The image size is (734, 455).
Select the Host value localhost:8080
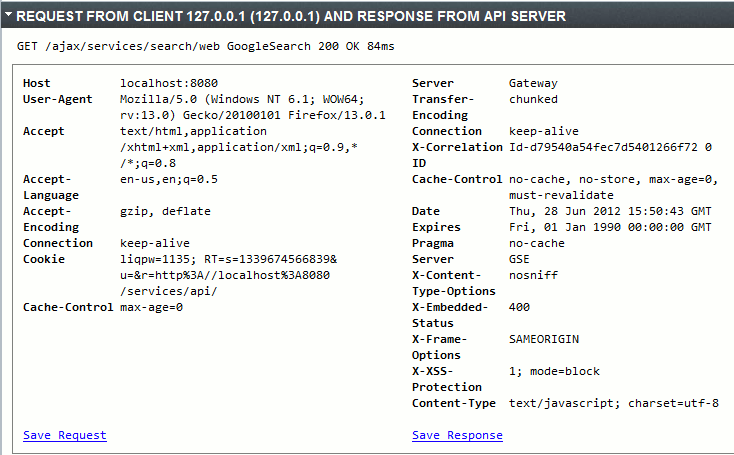click(x=169, y=83)
